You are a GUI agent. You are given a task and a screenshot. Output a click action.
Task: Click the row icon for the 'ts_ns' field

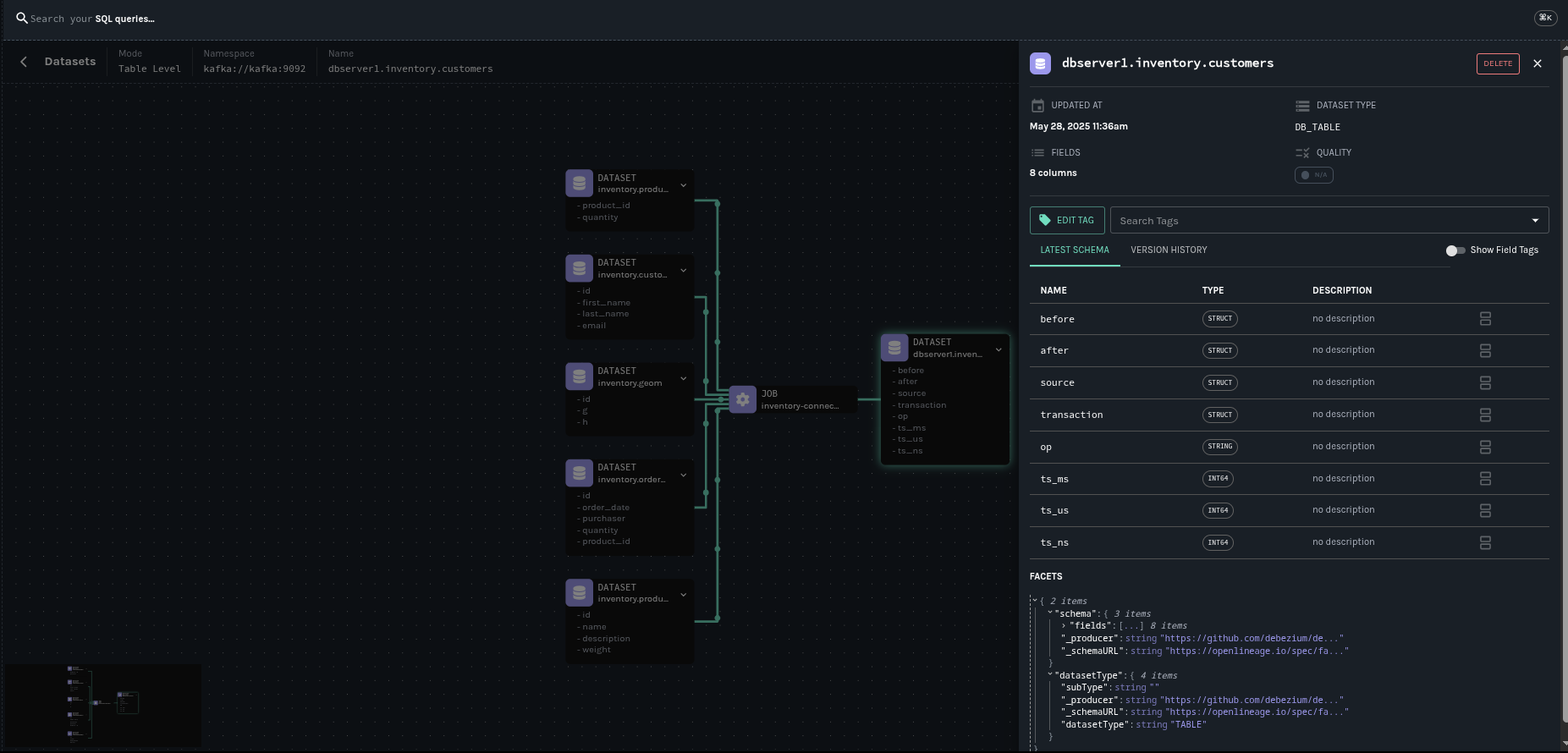pyautogui.click(x=1484, y=542)
